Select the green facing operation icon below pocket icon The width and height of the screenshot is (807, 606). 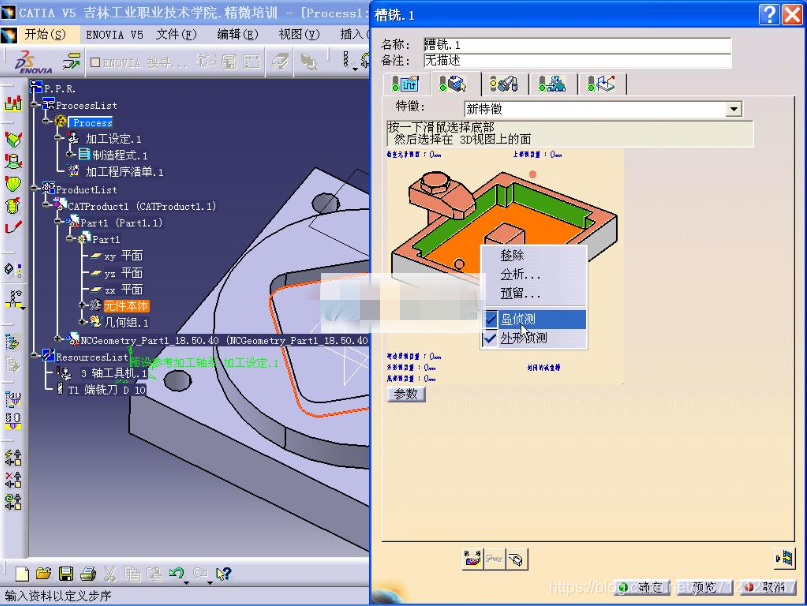pos(13,162)
